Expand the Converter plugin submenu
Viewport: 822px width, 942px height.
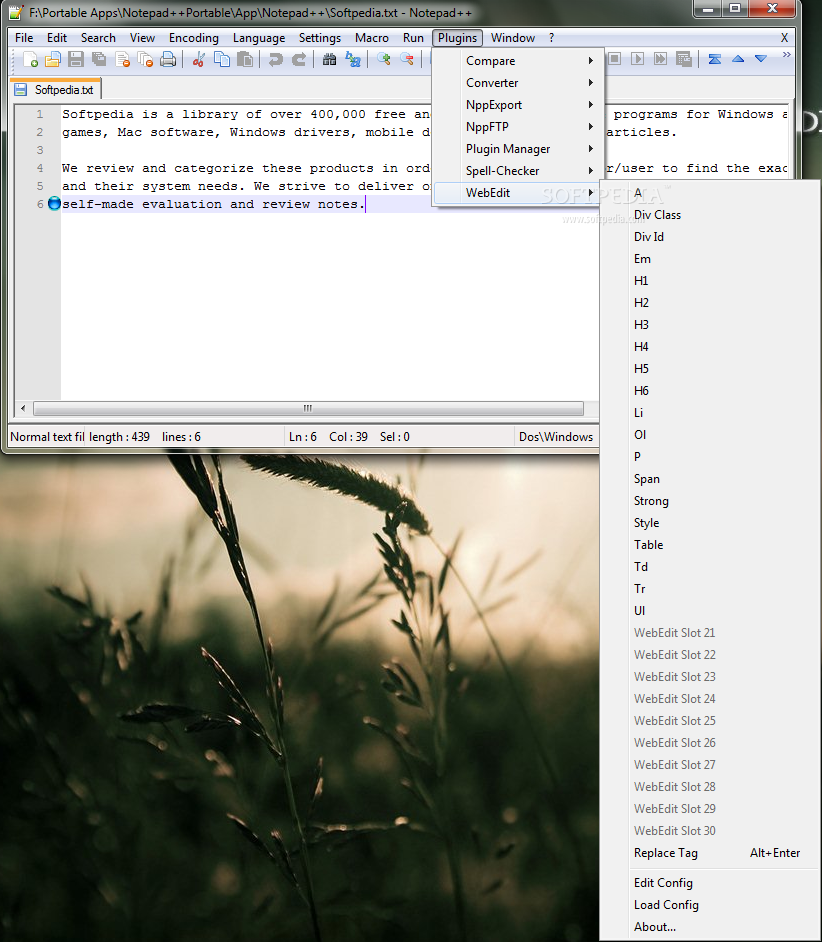point(518,83)
